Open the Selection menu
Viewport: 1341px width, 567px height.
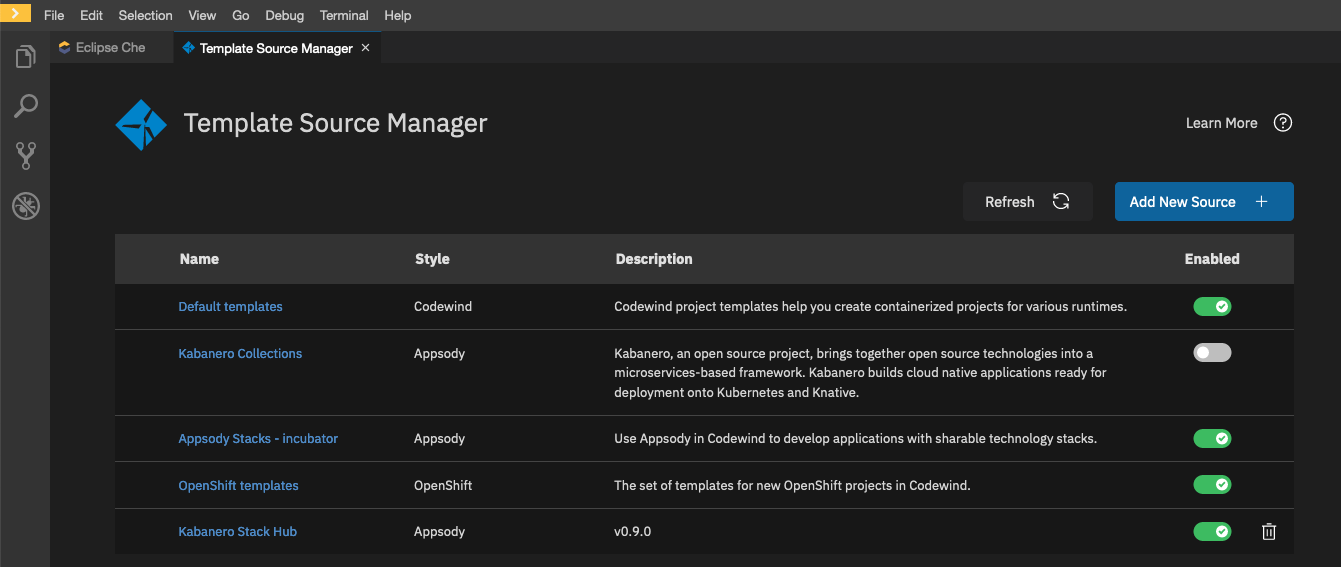(x=145, y=15)
